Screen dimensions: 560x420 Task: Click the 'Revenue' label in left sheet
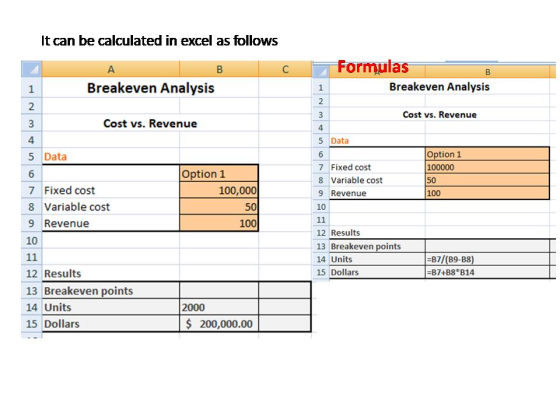[66, 223]
